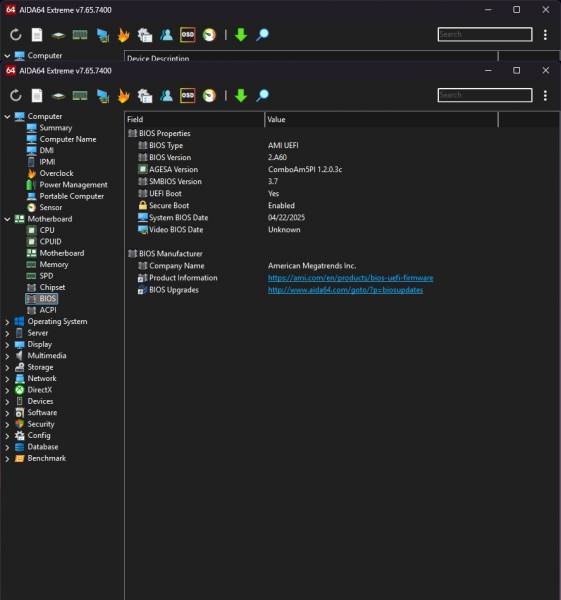Screen dimensions: 561x600
Task: Select the Power Management tree item
Action: [73, 185]
